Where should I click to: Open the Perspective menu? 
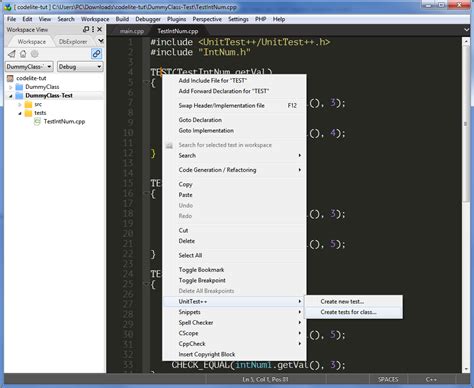click(207, 19)
